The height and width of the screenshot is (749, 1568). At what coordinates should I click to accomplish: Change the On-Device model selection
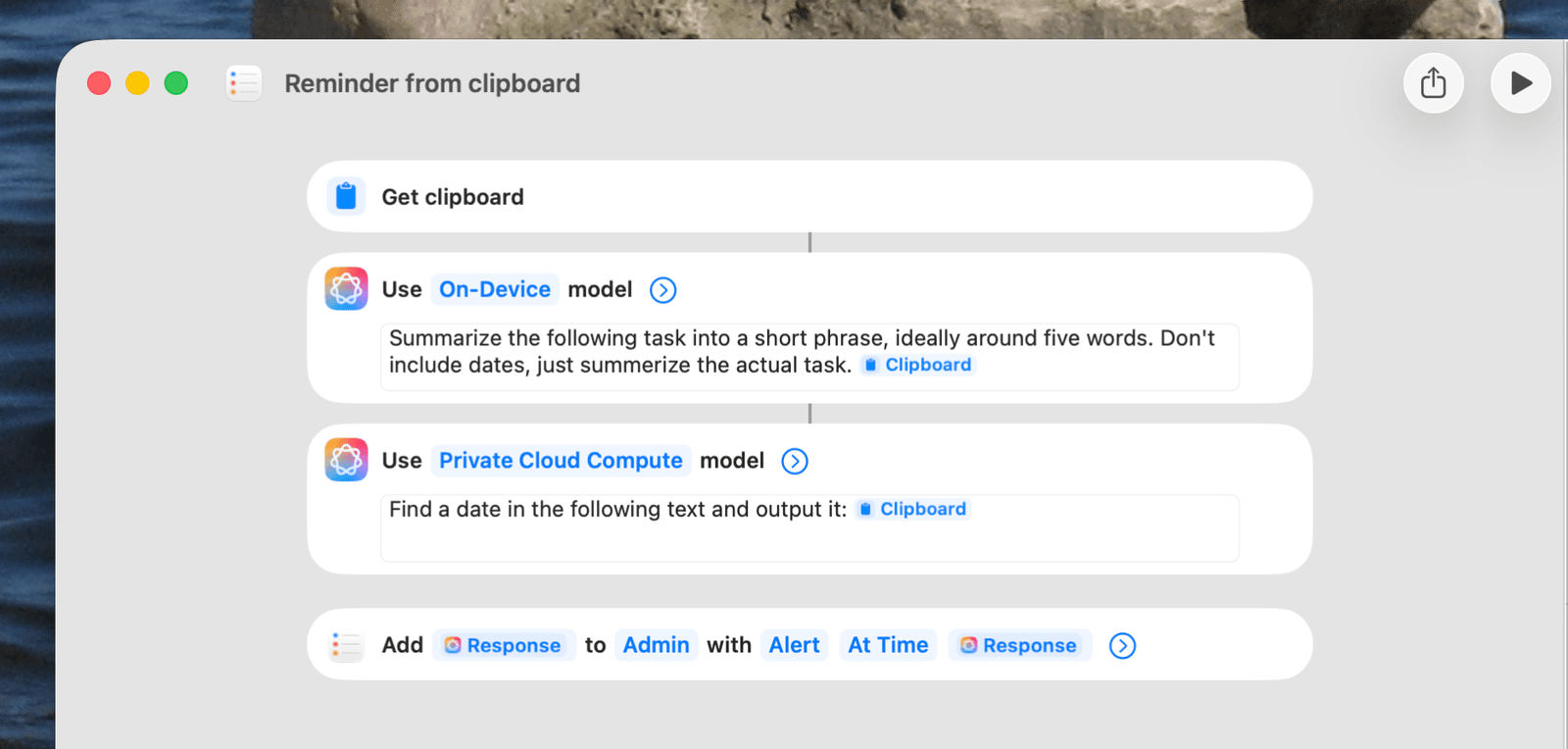(495, 289)
